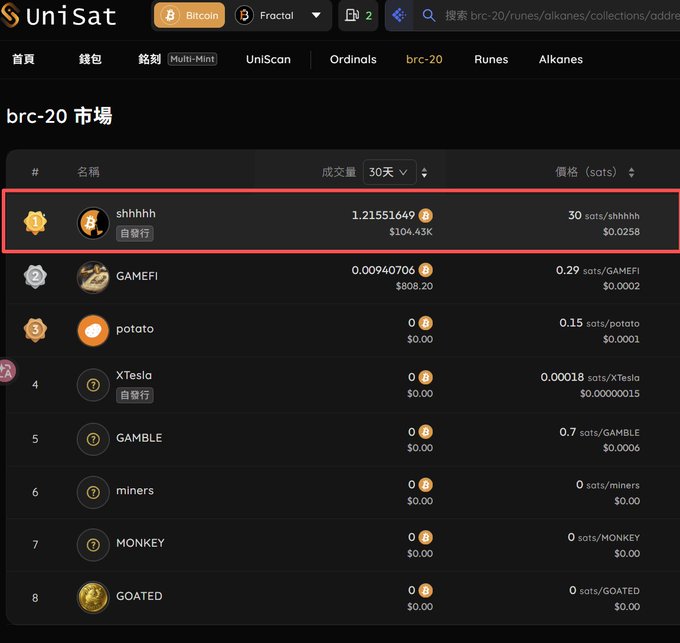
Task: Click the bitcoin coin next to 1.21551649
Action: tap(425, 215)
